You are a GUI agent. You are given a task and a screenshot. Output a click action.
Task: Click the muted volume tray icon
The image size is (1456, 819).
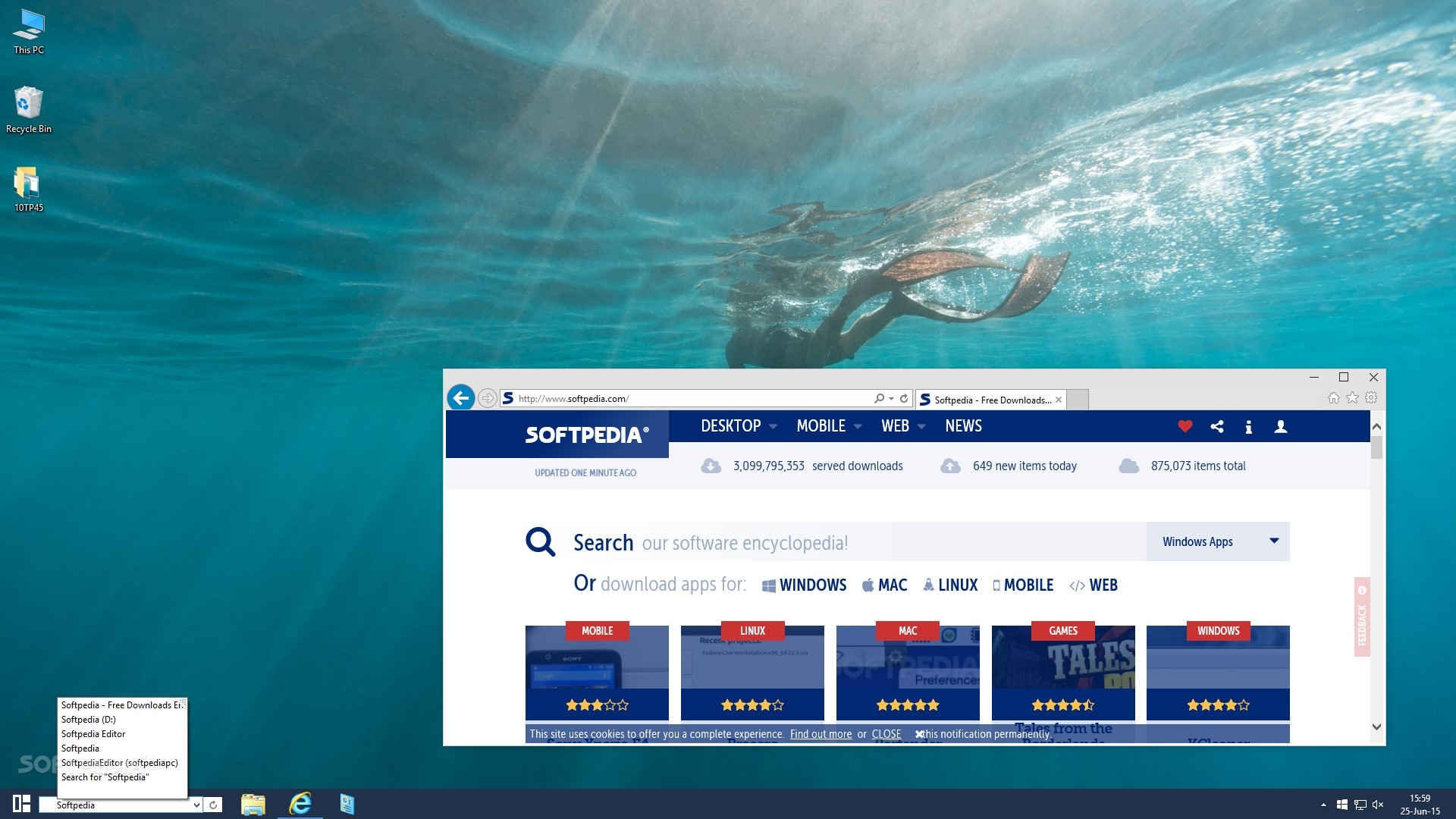[1378, 805]
